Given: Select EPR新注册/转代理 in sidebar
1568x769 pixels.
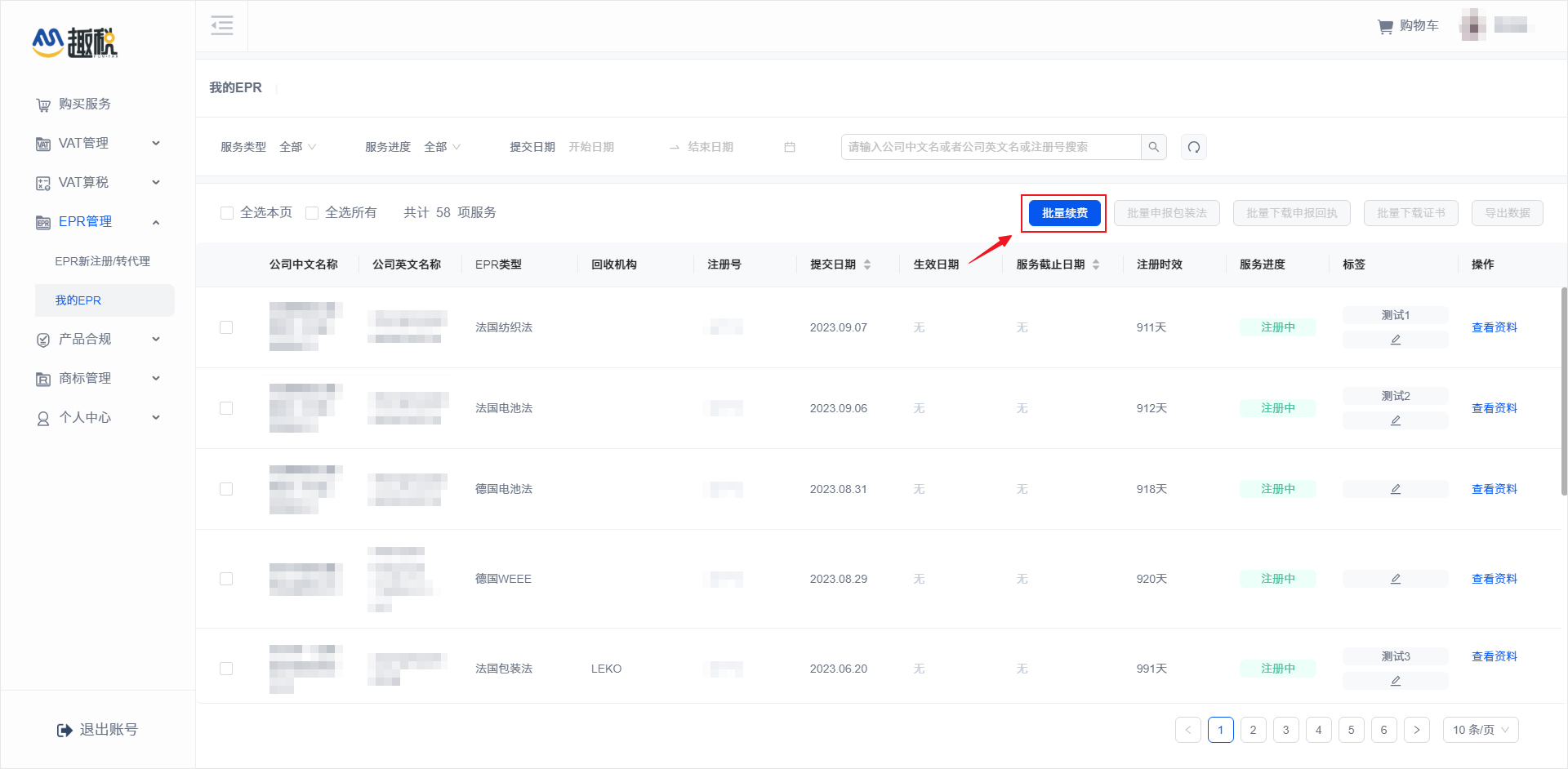Looking at the screenshot, I should pos(101,260).
